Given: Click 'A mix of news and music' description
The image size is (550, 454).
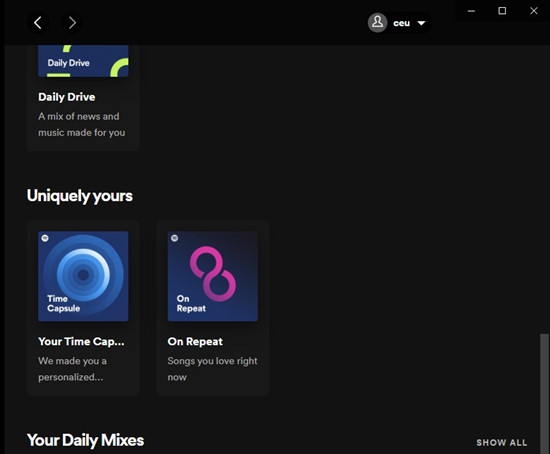Looking at the screenshot, I should [81, 125].
